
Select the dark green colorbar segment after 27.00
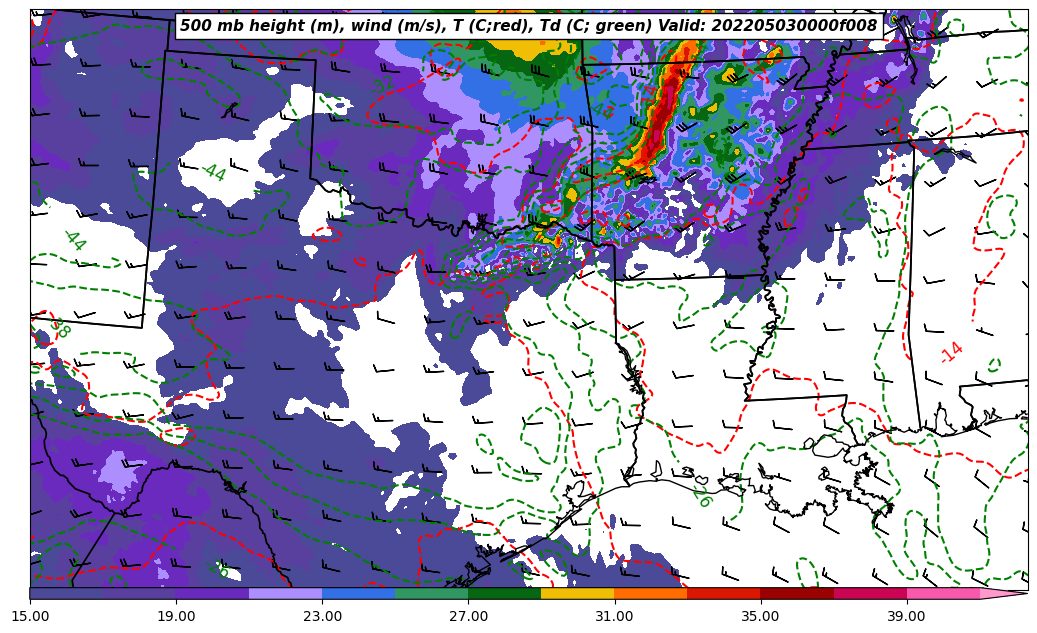click(505, 594)
